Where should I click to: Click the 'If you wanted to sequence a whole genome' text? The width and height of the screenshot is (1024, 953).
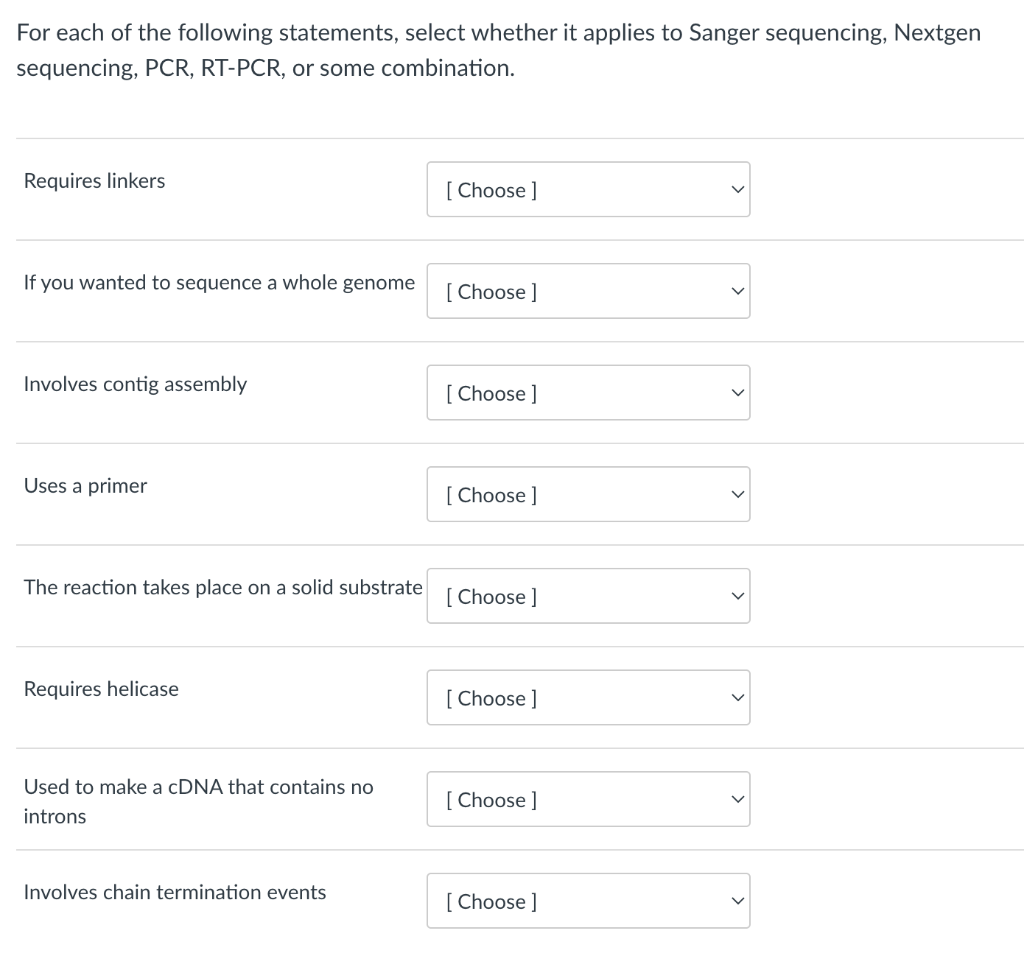(219, 283)
